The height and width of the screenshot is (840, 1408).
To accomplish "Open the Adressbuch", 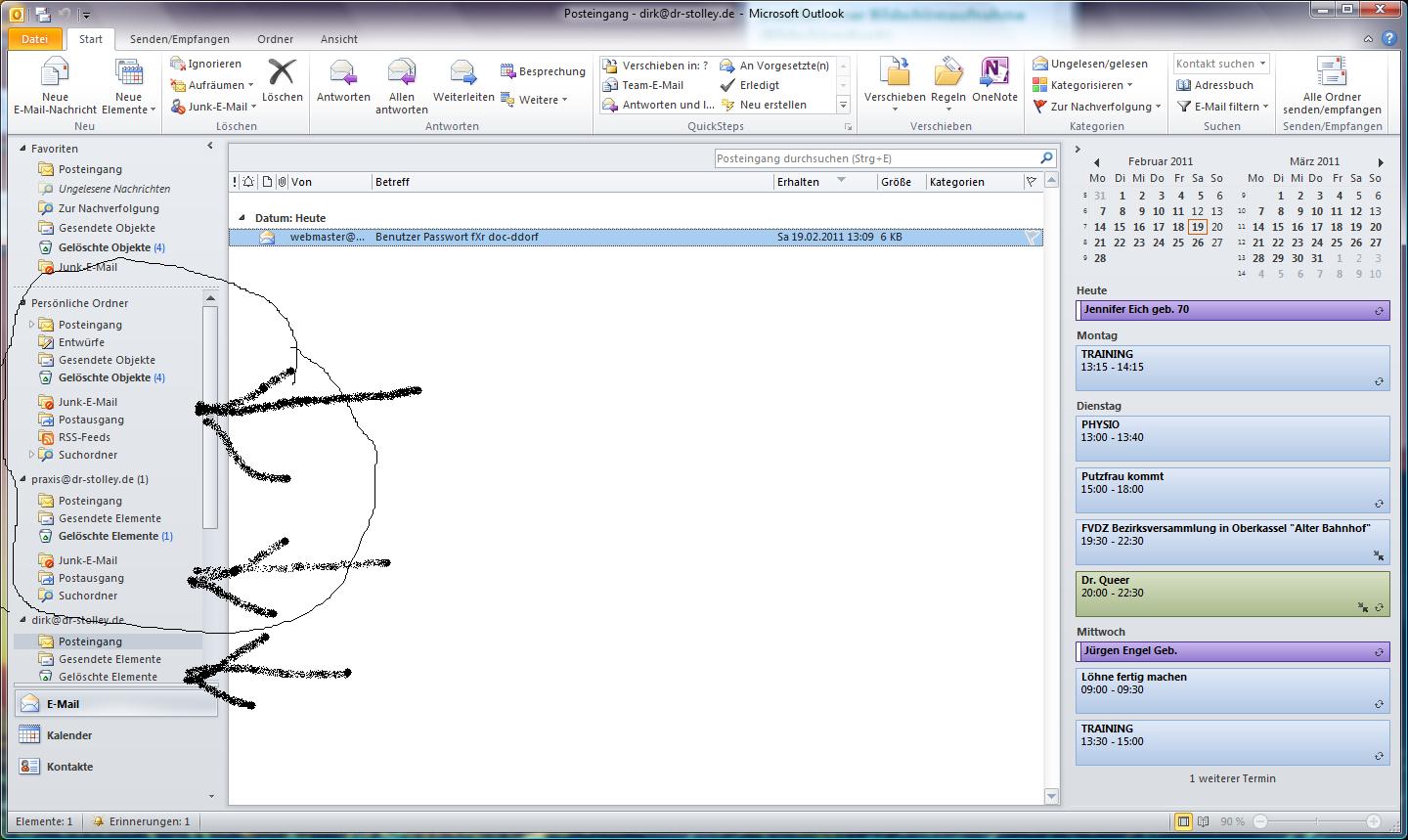I will (x=1215, y=85).
